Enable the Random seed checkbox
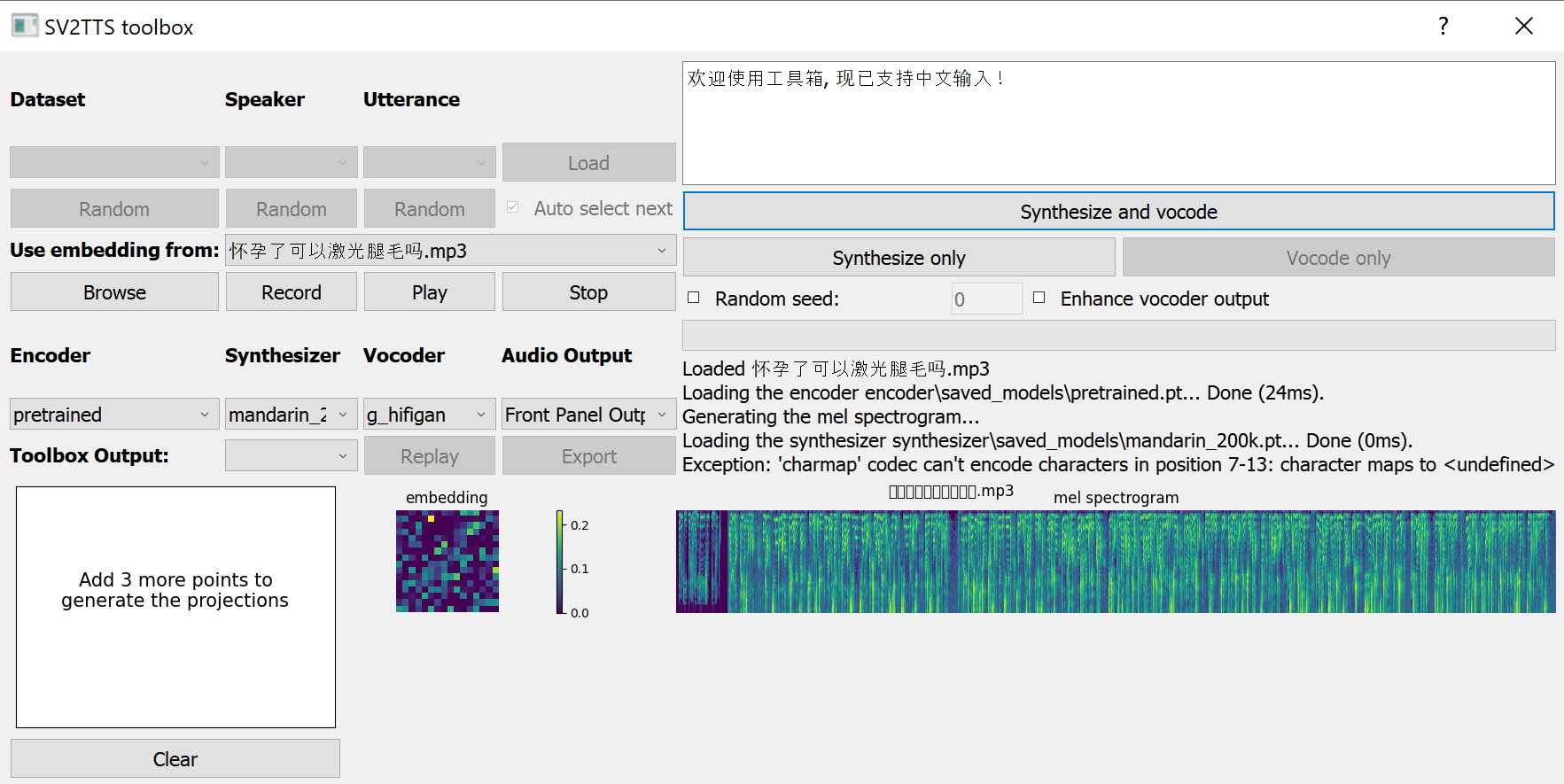This screenshot has width=1564, height=784. pos(694,298)
